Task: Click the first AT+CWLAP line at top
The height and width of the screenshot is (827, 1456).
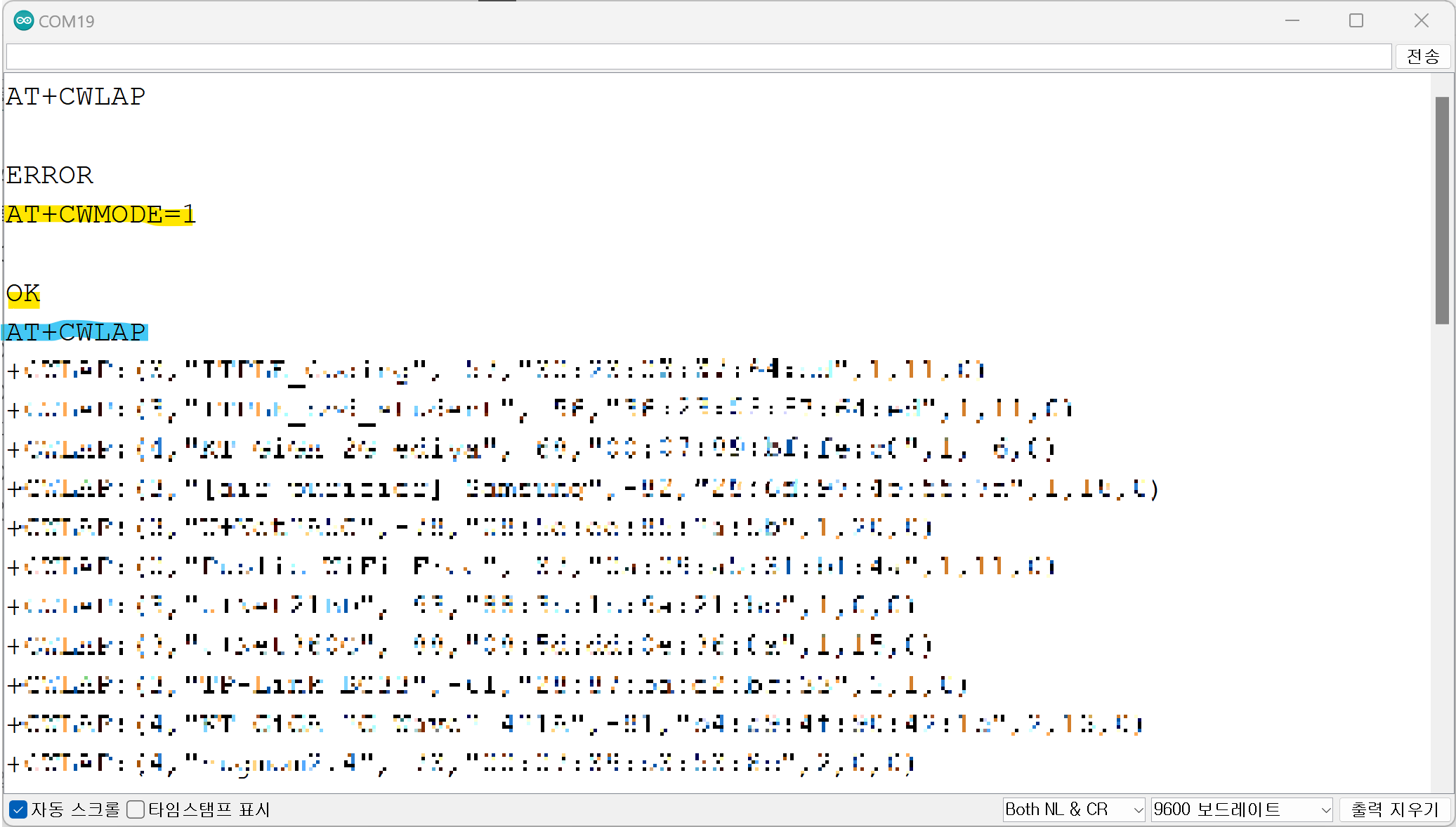Action: click(x=76, y=96)
